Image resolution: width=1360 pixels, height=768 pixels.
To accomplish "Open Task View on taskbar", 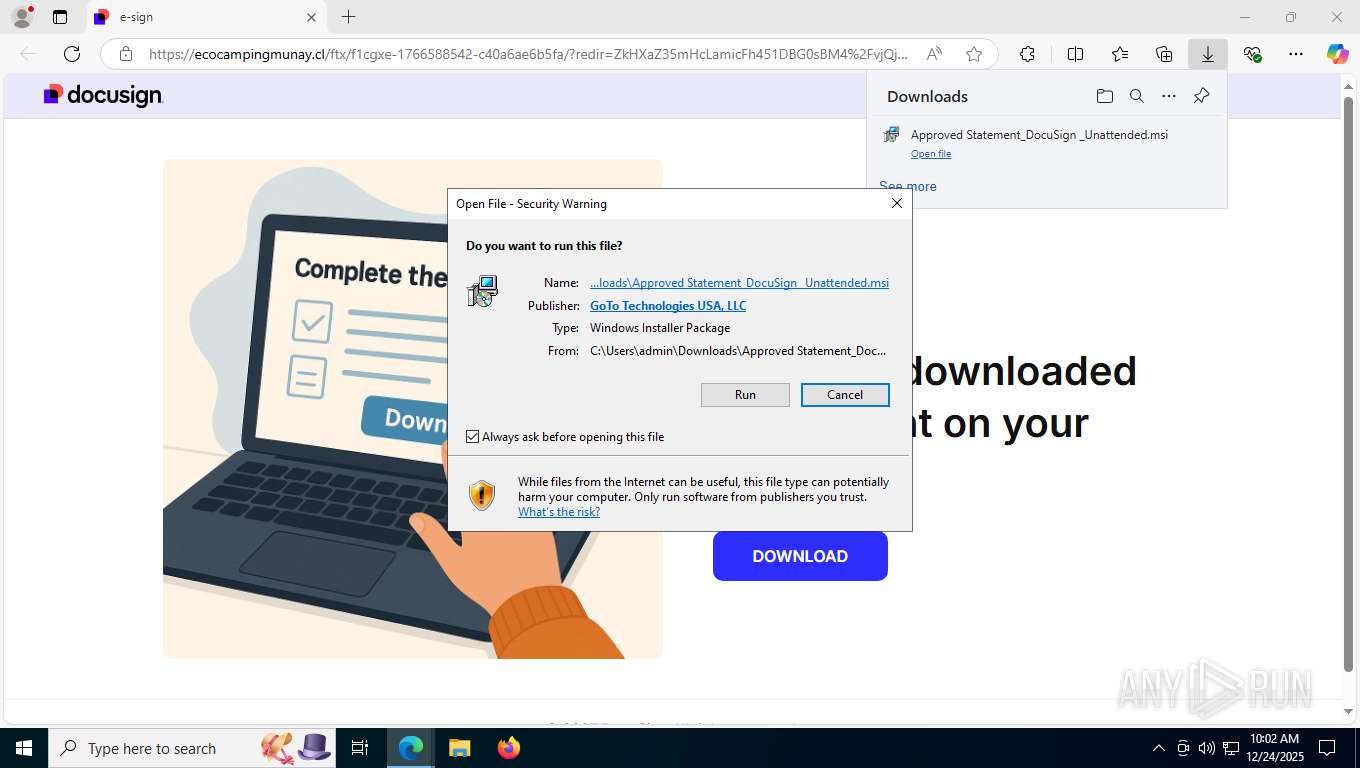I will click(x=360, y=748).
